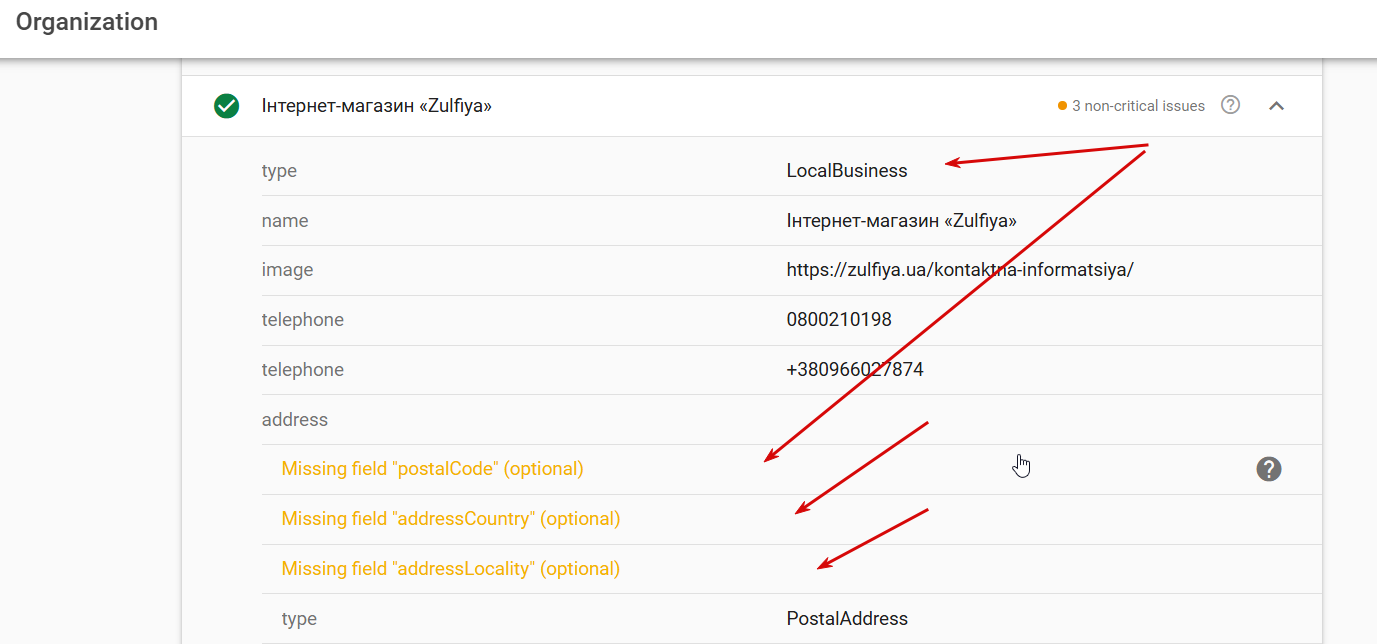Select the PostalAddress type value

(847, 619)
